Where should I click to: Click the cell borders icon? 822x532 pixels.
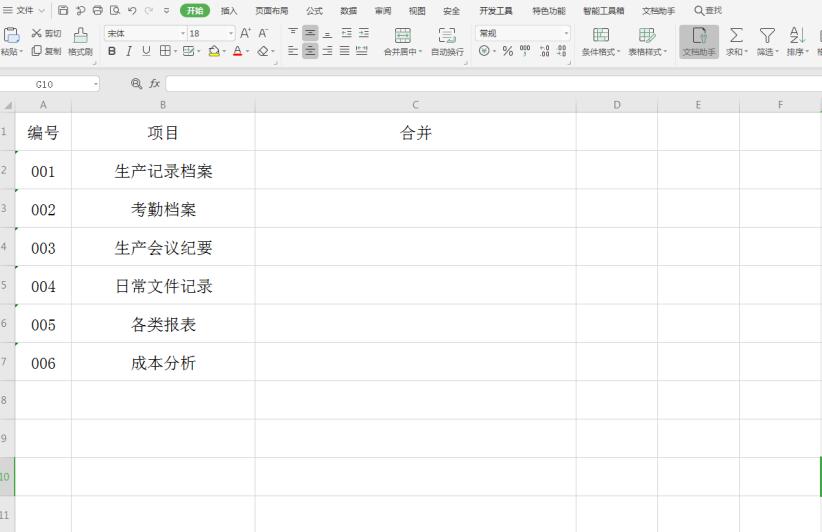(x=165, y=51)
